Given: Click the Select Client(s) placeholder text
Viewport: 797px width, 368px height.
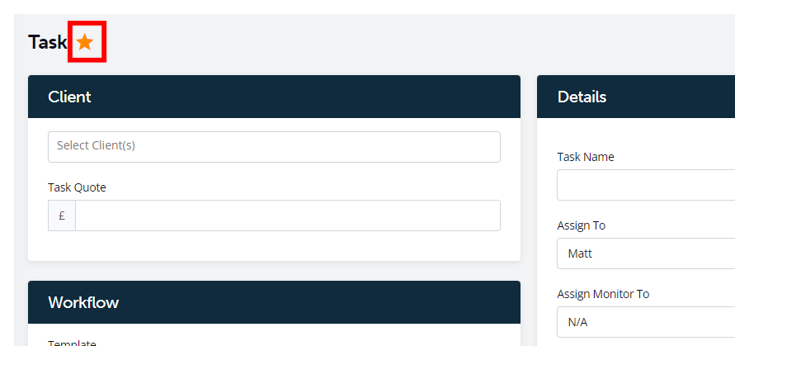Looking at the screenshot, I should [x=96, y=145].
